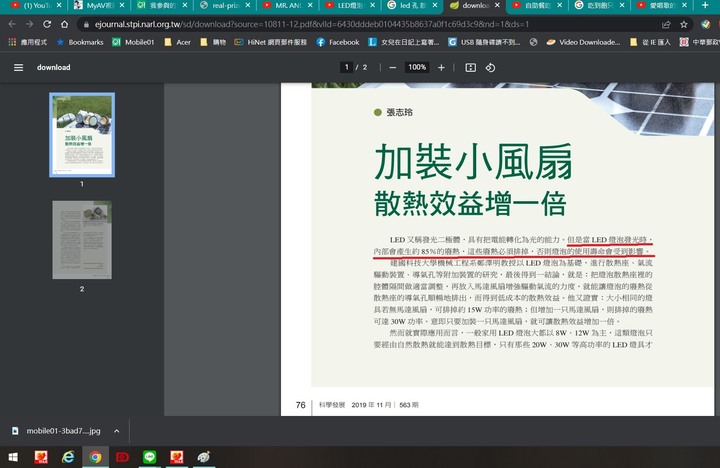
Task: Click the red double-D taskbar icon
Action: pyautogui.click(x=123, y=457)
